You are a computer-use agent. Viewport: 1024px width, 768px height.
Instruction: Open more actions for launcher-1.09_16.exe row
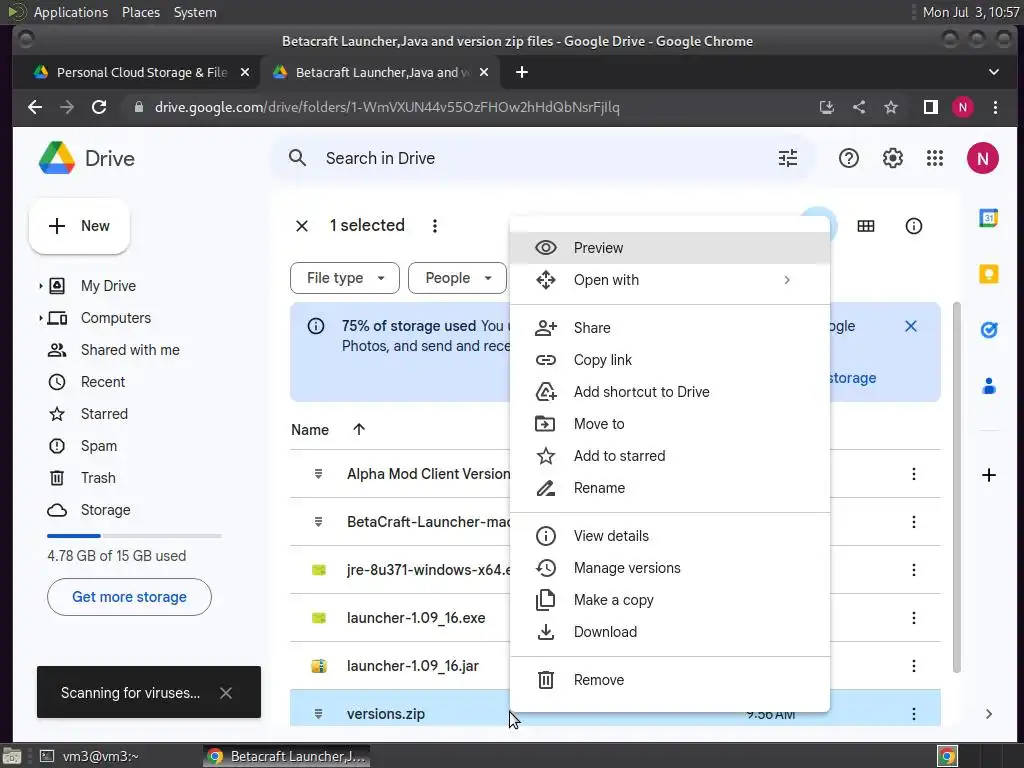(914, 618)
